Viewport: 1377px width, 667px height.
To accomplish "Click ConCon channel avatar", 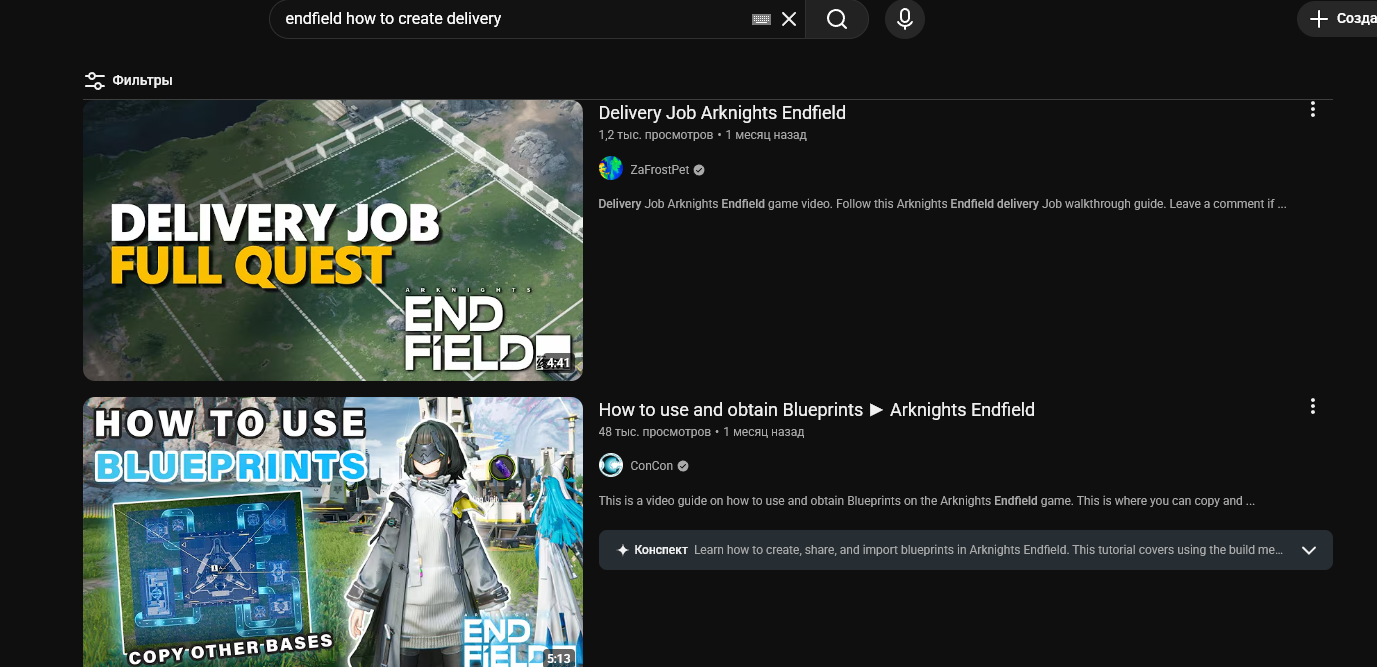I will tap(611, 465).
